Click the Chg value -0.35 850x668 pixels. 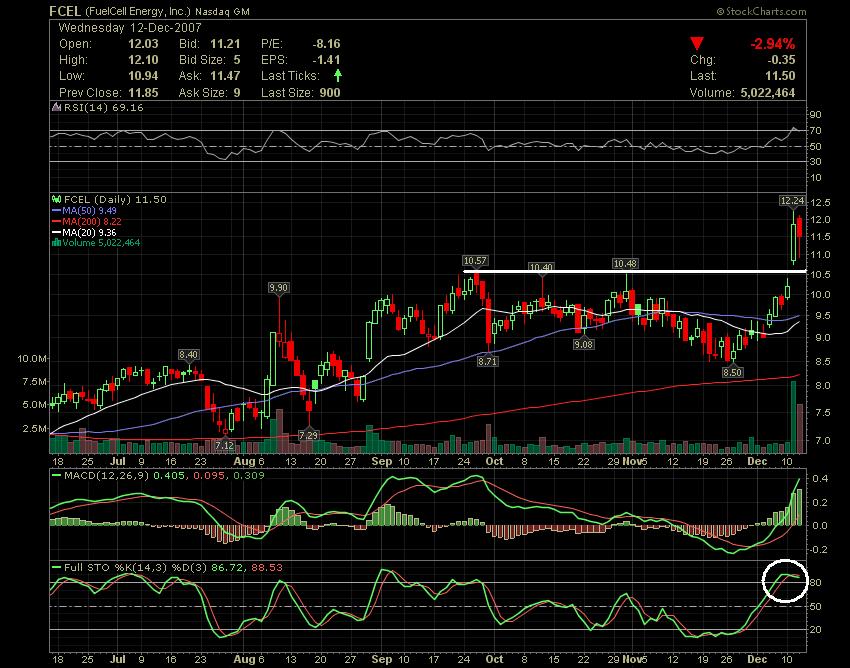[781, 60]
